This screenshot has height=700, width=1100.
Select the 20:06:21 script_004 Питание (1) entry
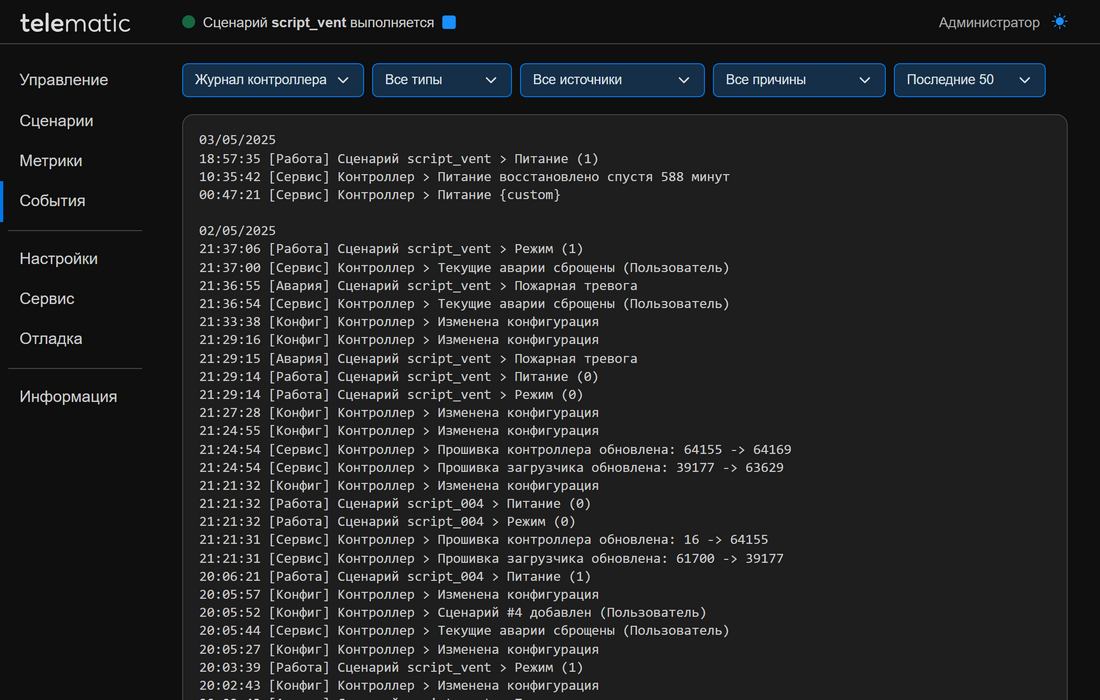tap(395, 577)
